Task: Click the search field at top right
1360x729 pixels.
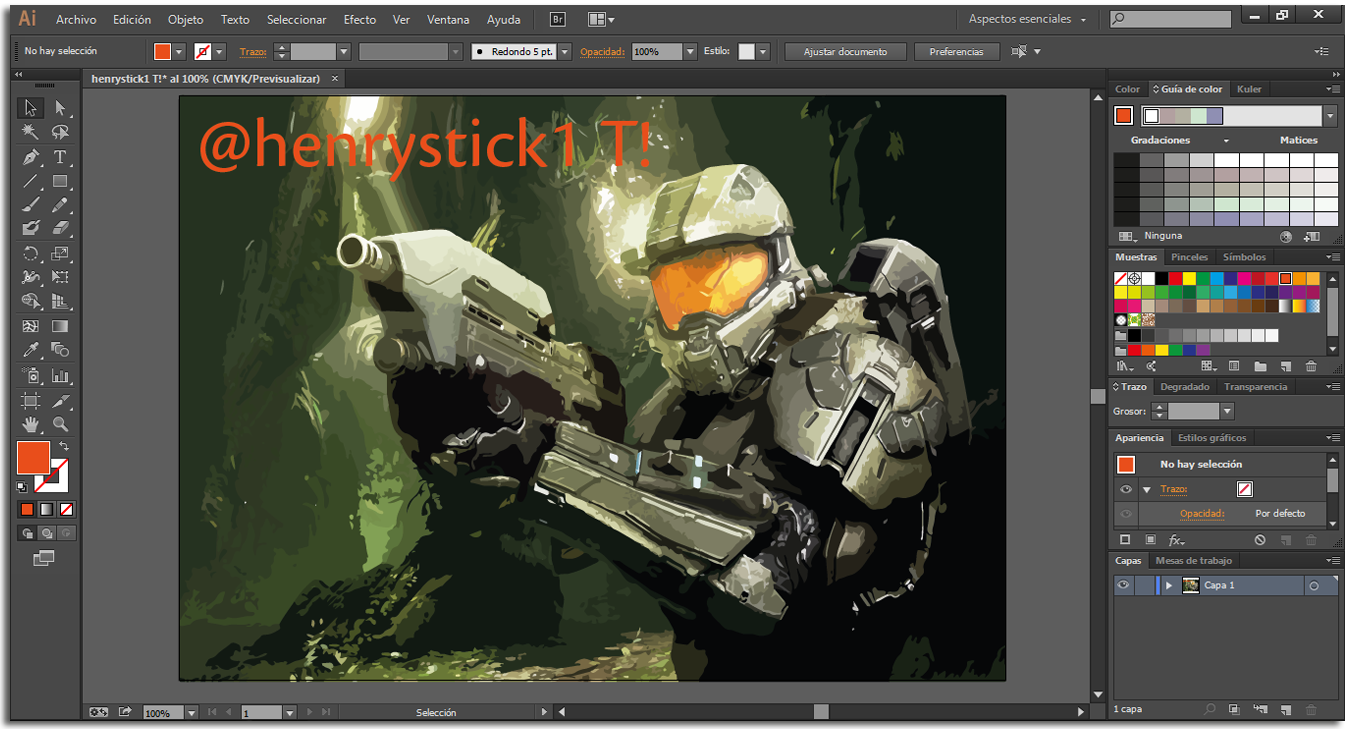Action: click(1170, 19)
